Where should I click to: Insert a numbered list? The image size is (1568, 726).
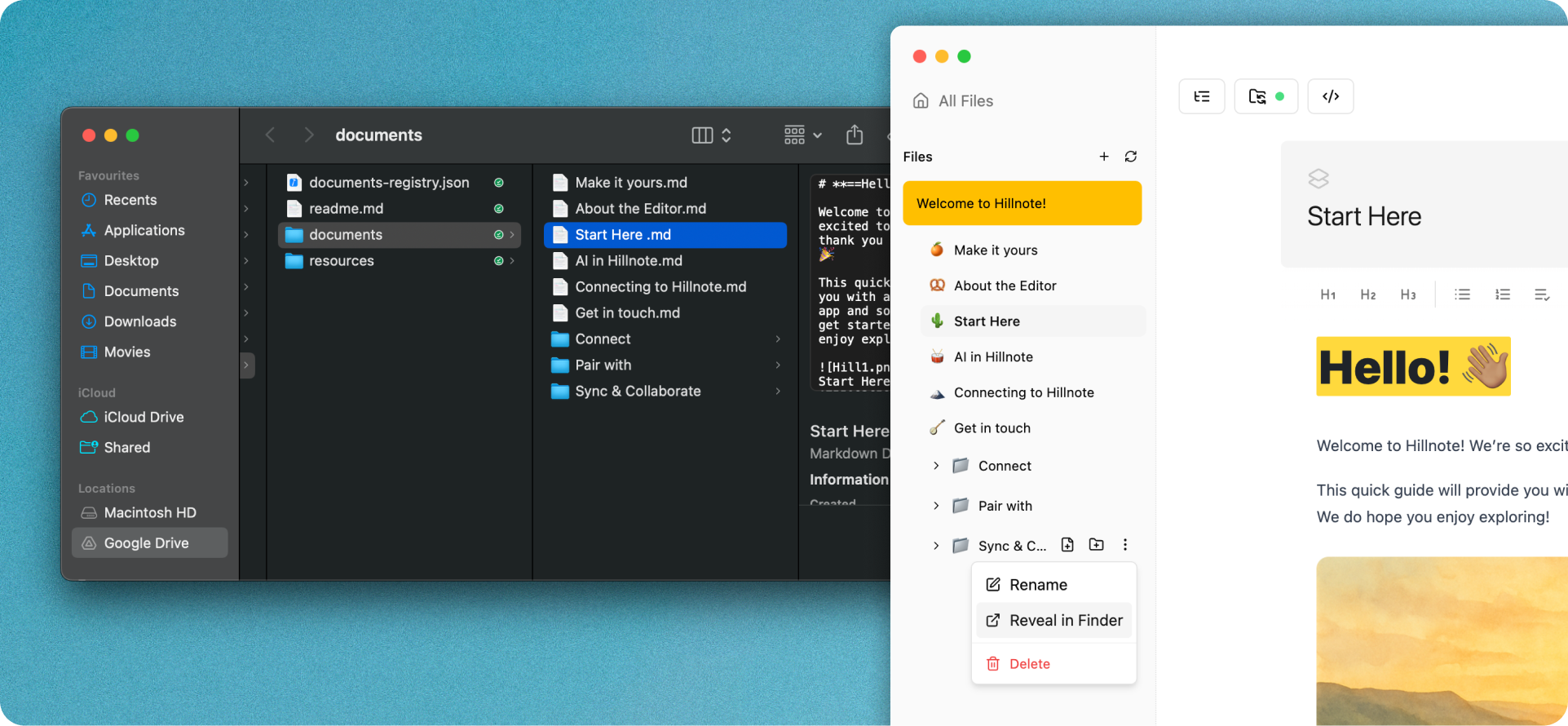click(x=1503, y=294)
